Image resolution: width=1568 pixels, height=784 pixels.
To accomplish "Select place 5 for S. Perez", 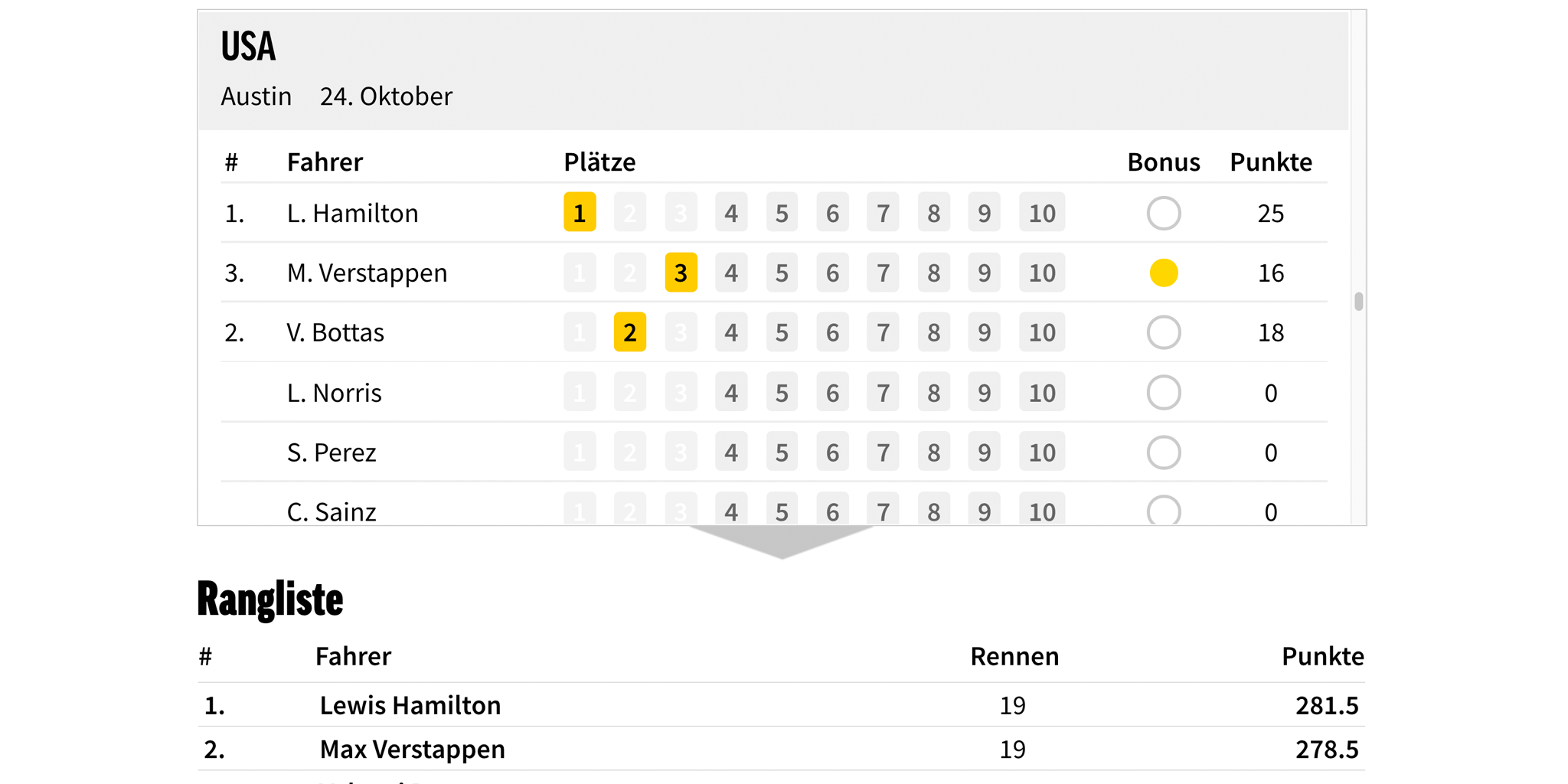I will 782,452.
